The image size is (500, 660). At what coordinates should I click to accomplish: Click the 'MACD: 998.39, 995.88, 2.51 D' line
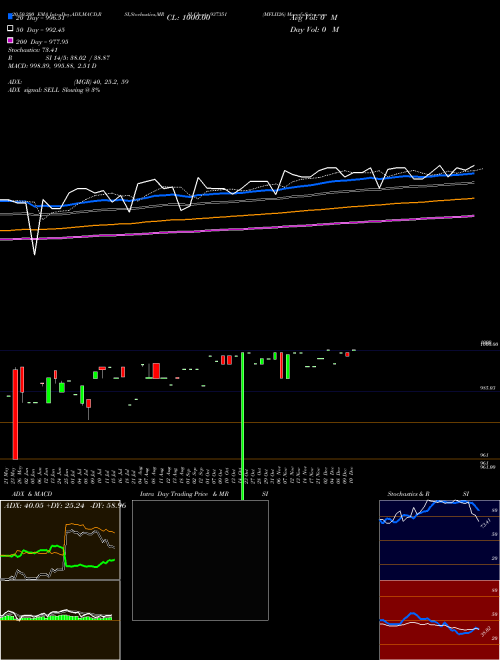tap(52, 66)
